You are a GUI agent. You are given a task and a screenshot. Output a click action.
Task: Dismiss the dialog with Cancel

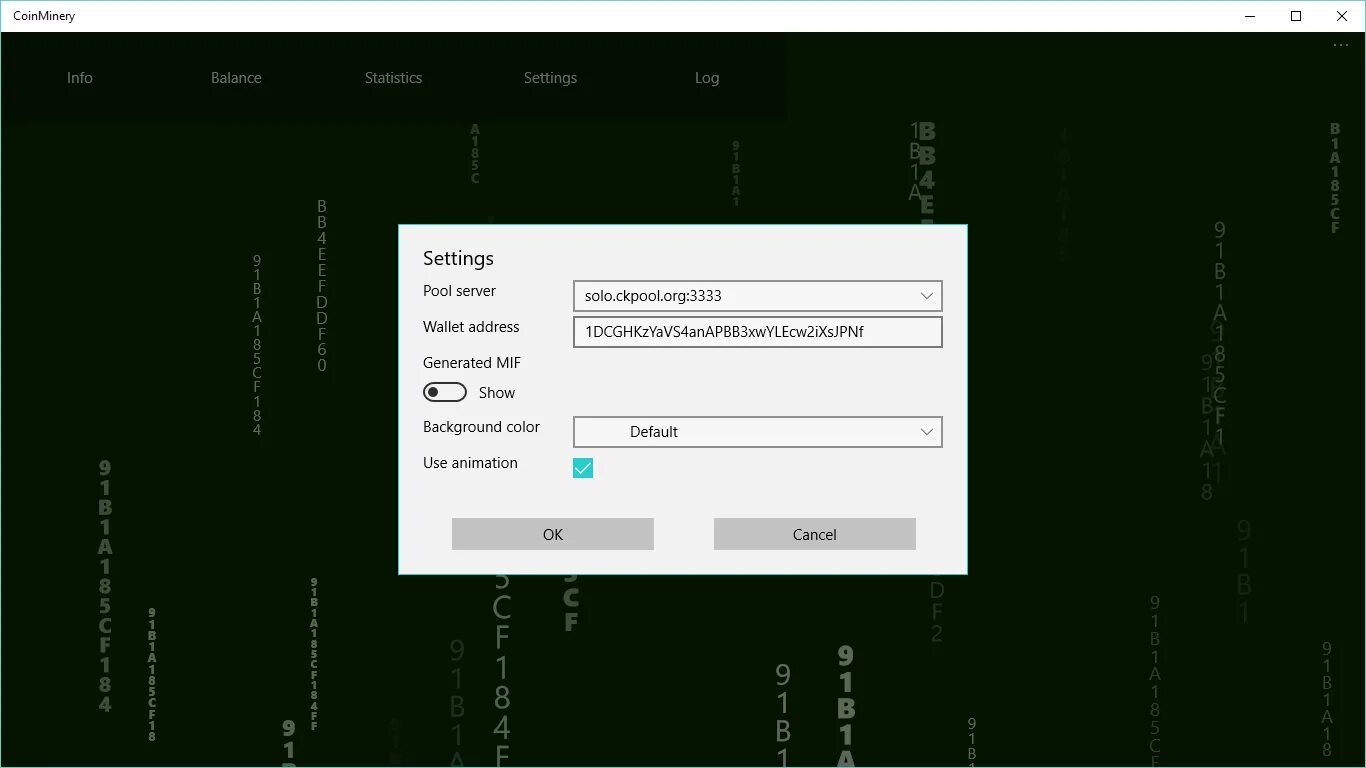click(814, 533)
